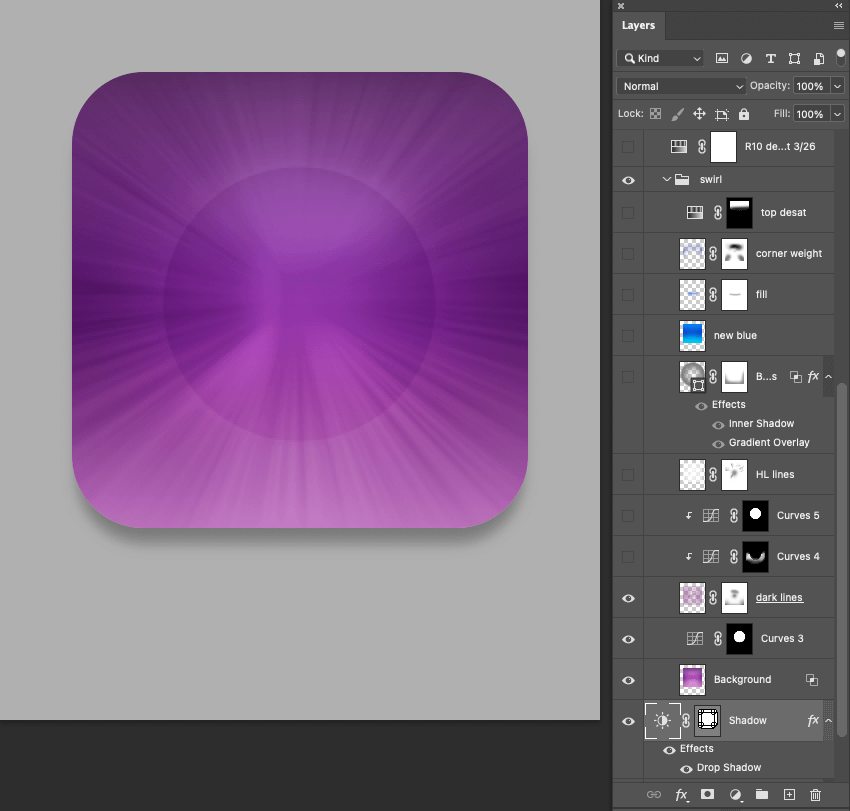Open the Normal blend mode dropdown
Viewport: 850px width, 811px height.
(681, 86)
